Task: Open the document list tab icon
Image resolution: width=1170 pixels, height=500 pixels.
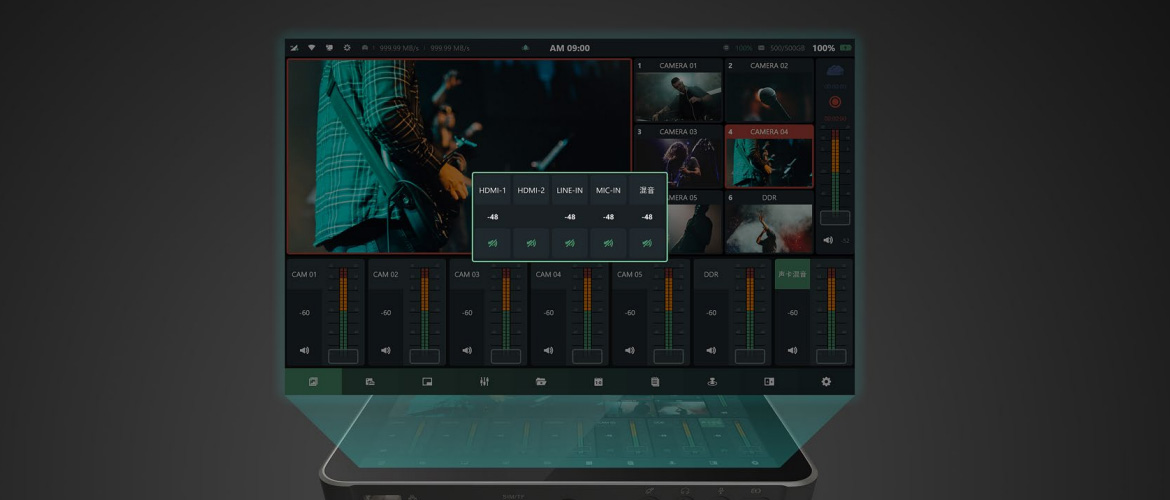Action: (655, 381)
